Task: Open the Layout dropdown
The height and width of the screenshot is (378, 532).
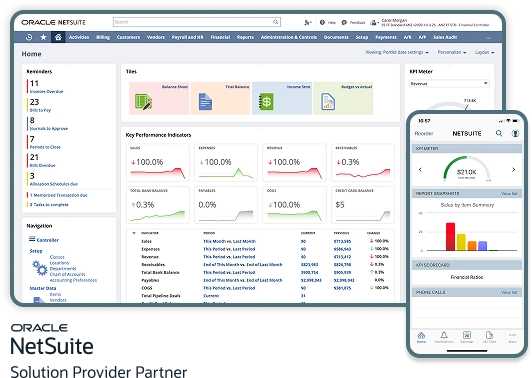Action: [484, 52]
